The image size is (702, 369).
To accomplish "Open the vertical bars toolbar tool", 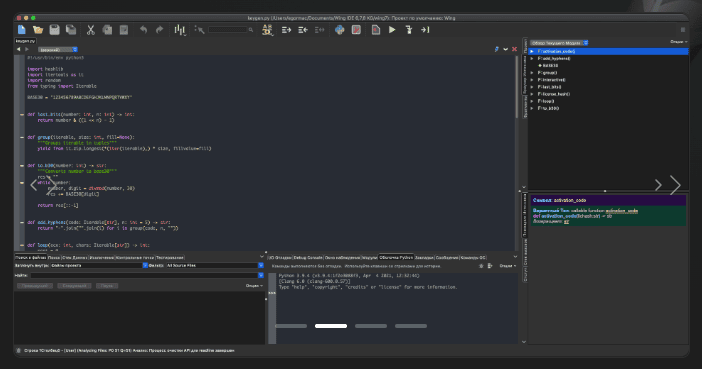I will coord(180,30).
